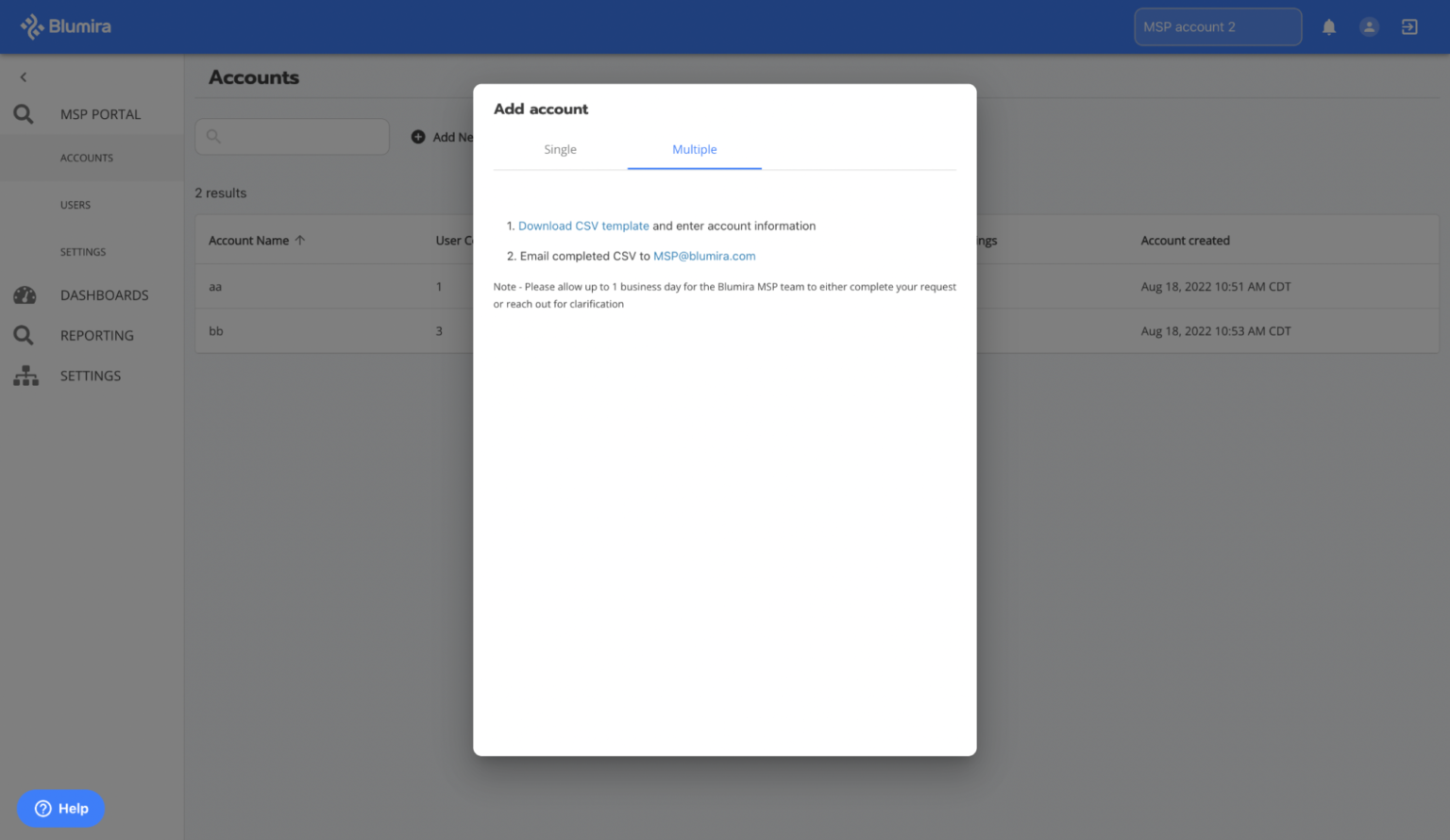Click the Add New plus icon
Screen dimensions: 1450x840
pyautogui.click(x=418, y=136)
